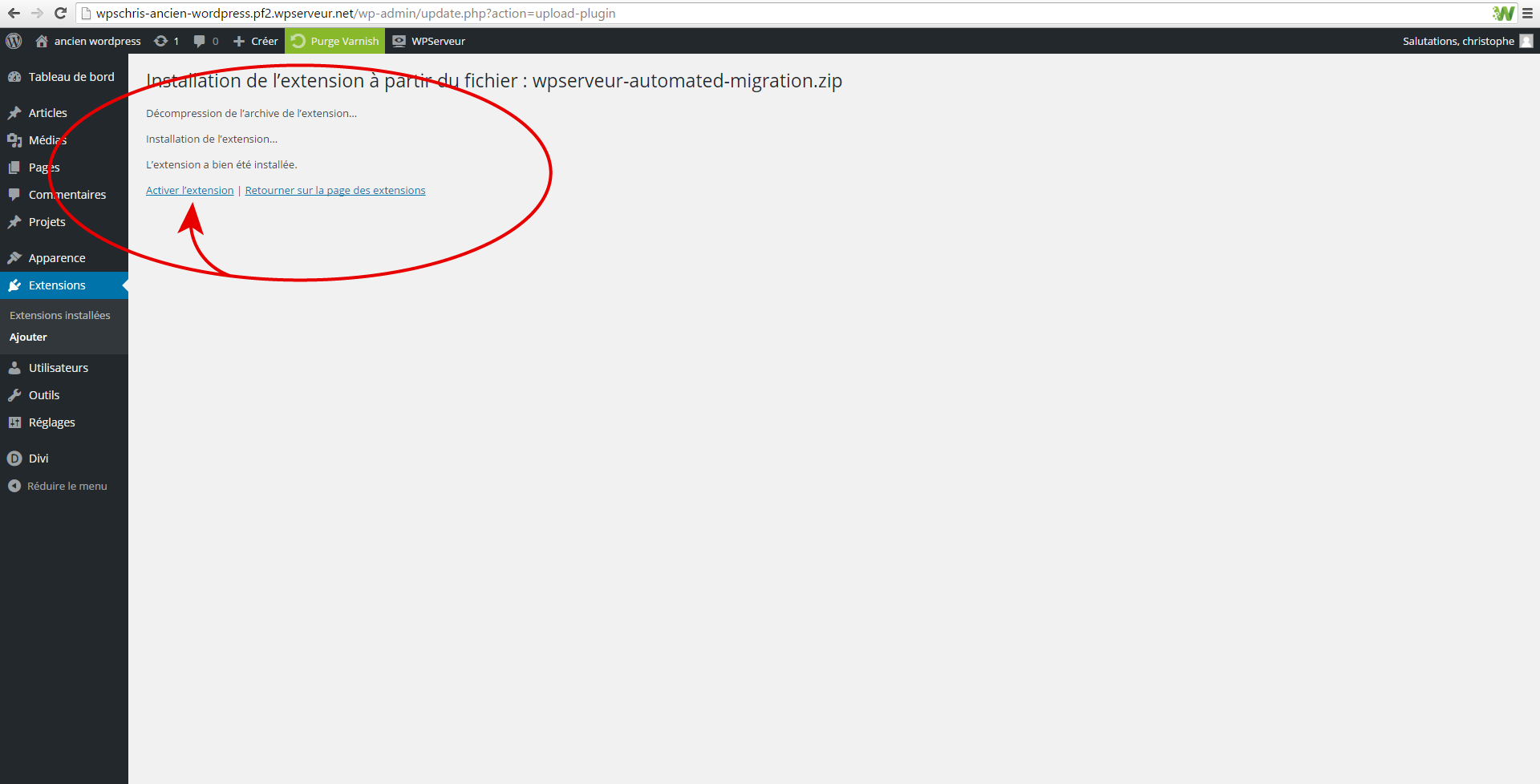Open the Chrome hamburger menu icon
The height and width of the screenshot is (784, 1540).
point(1527,13)
